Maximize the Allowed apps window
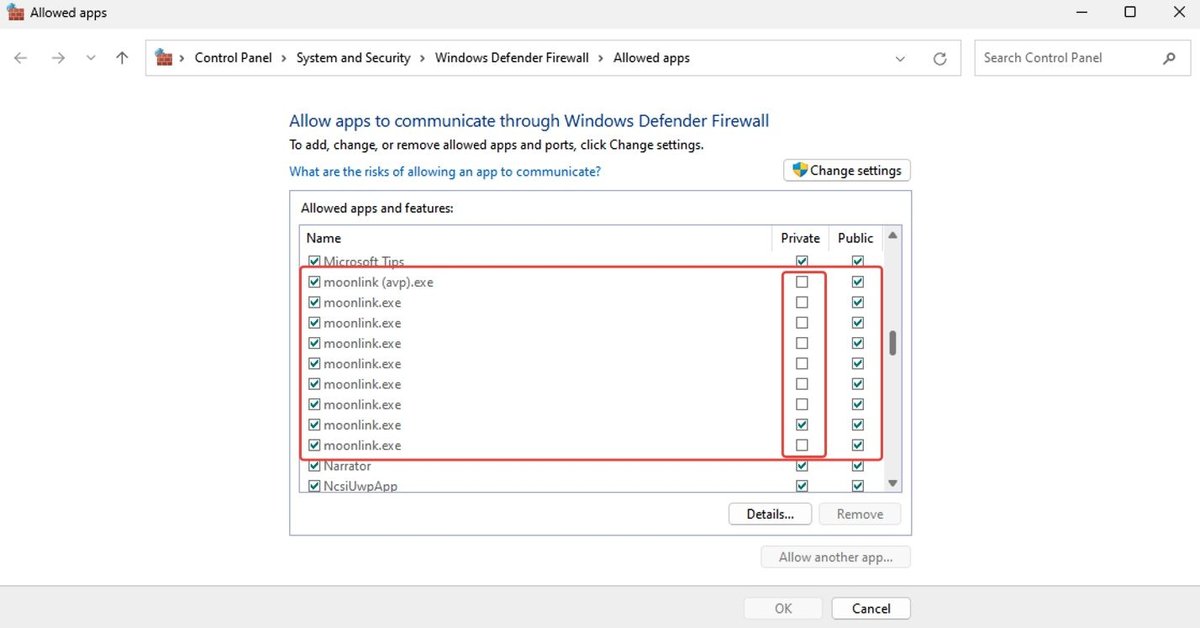The image size is (1200, 628). (1130, 13)
